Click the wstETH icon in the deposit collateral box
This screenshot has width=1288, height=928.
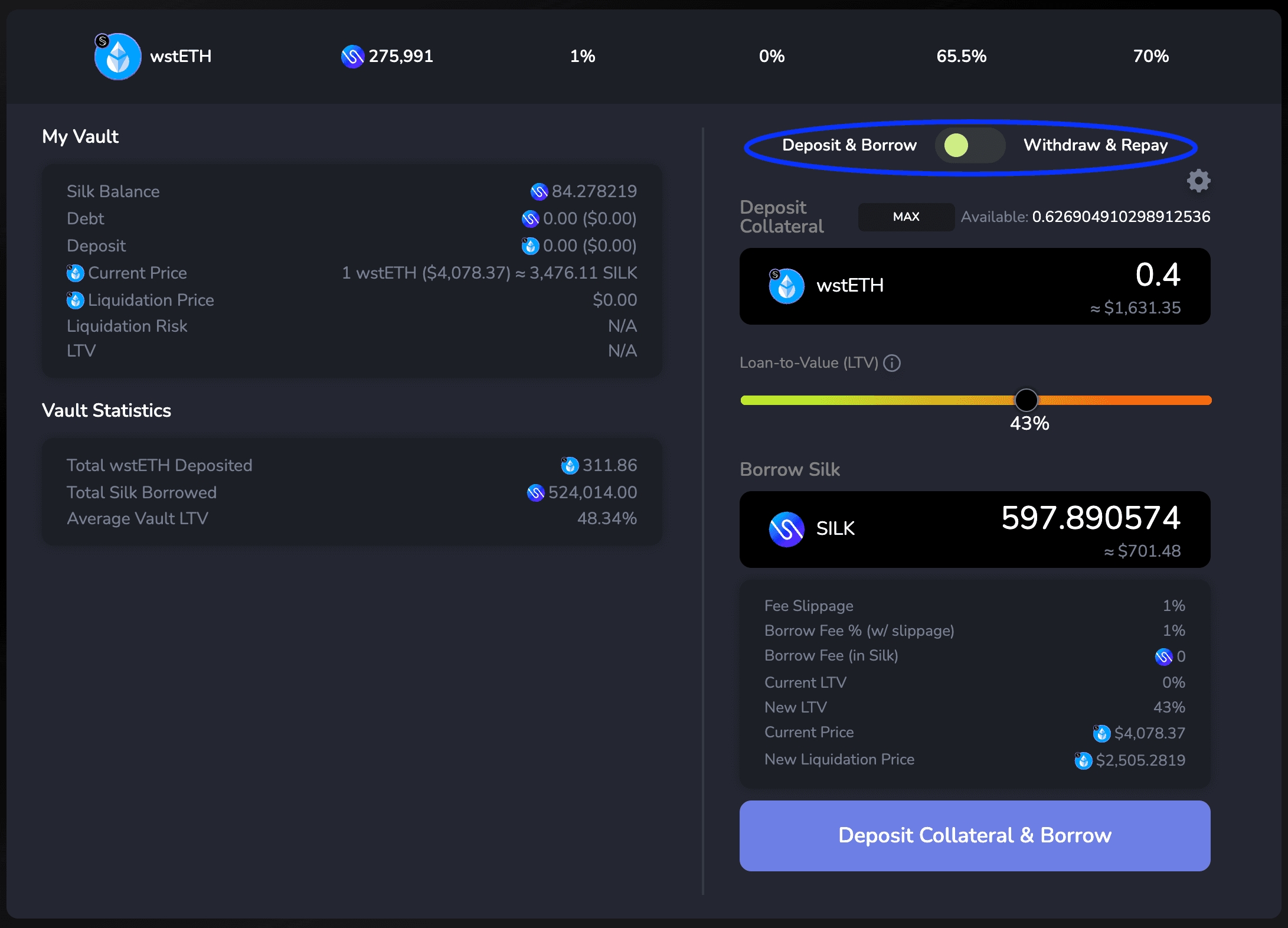pos(786,286)
